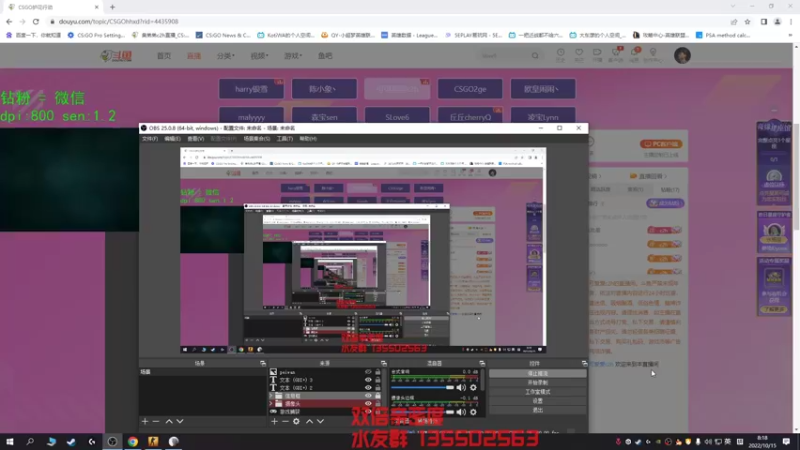The height and width of the screenshot is (450, 800).
Task: Expand the red highlighted source group
Action: (x=271, y=403)
